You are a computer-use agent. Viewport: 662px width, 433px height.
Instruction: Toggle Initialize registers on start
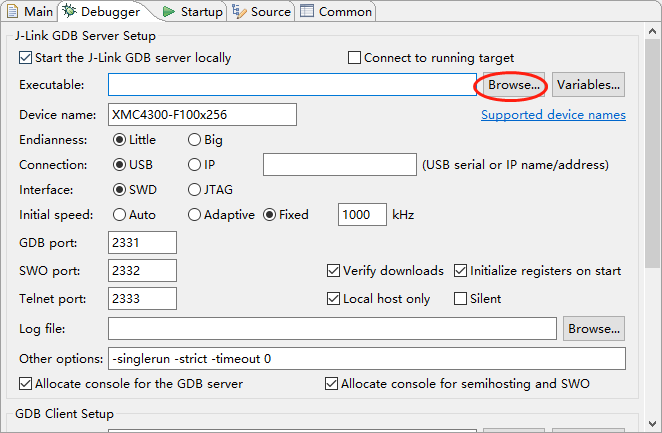coord(460,271)
